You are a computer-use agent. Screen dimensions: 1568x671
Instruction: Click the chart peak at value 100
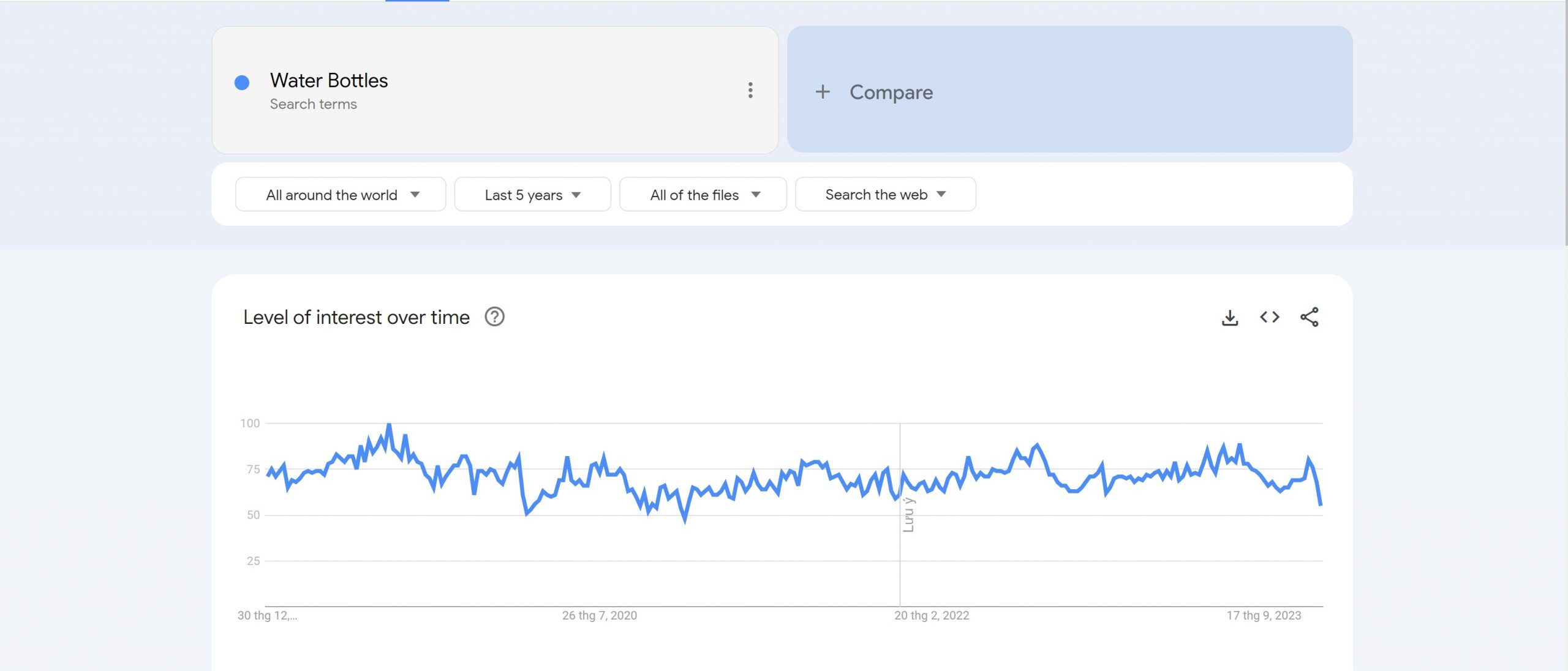389,424
